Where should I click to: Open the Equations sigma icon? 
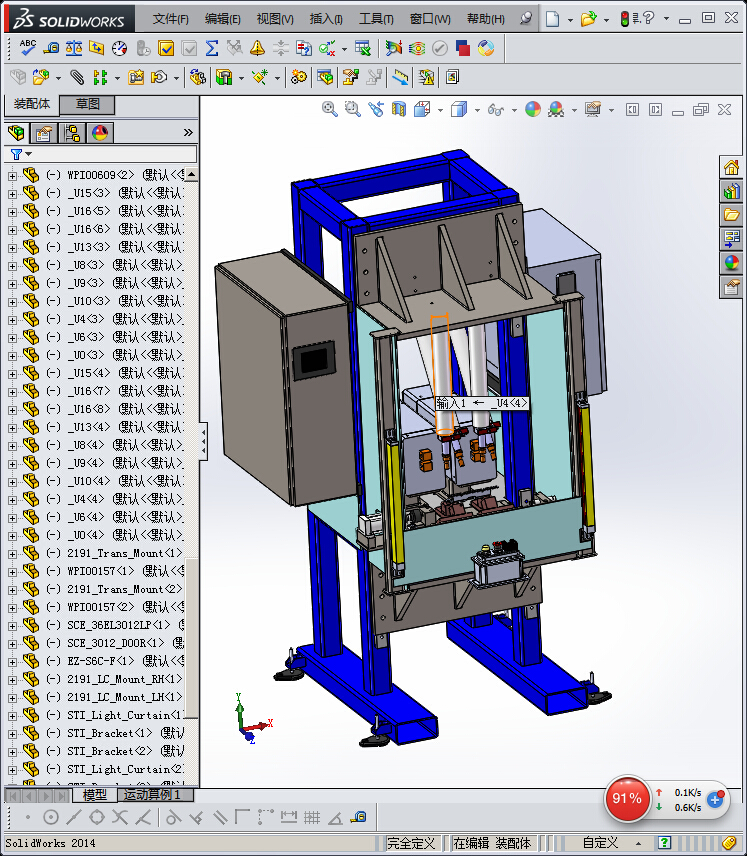tap(212, 49)
